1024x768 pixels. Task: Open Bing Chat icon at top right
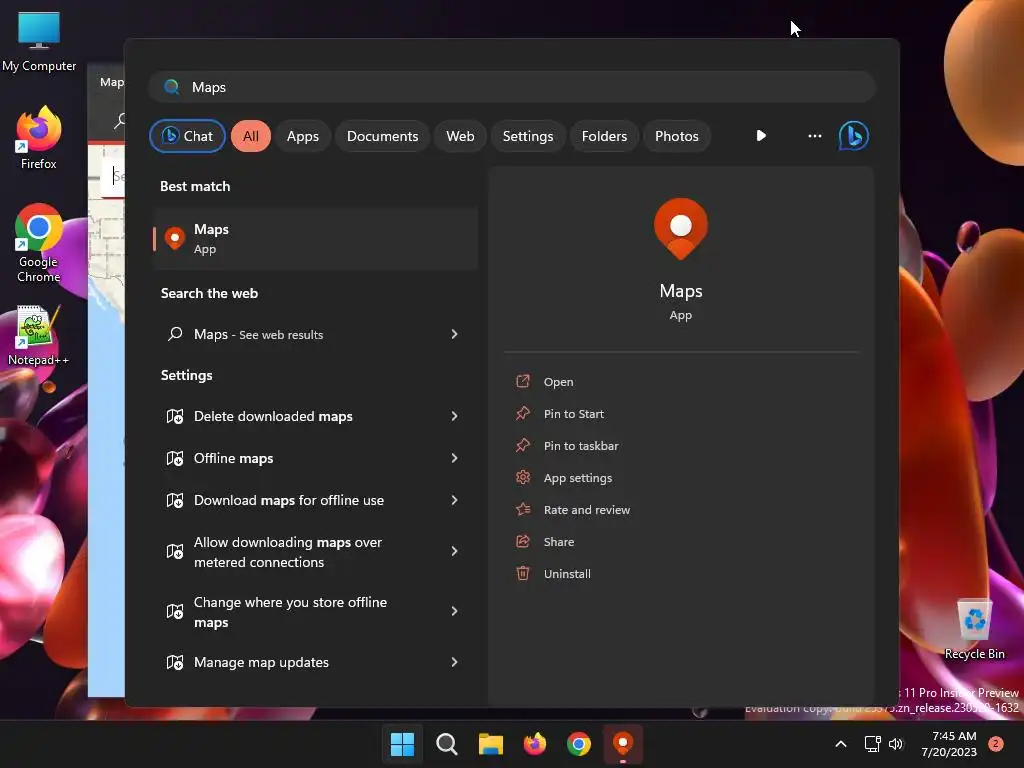coord(853,136)
